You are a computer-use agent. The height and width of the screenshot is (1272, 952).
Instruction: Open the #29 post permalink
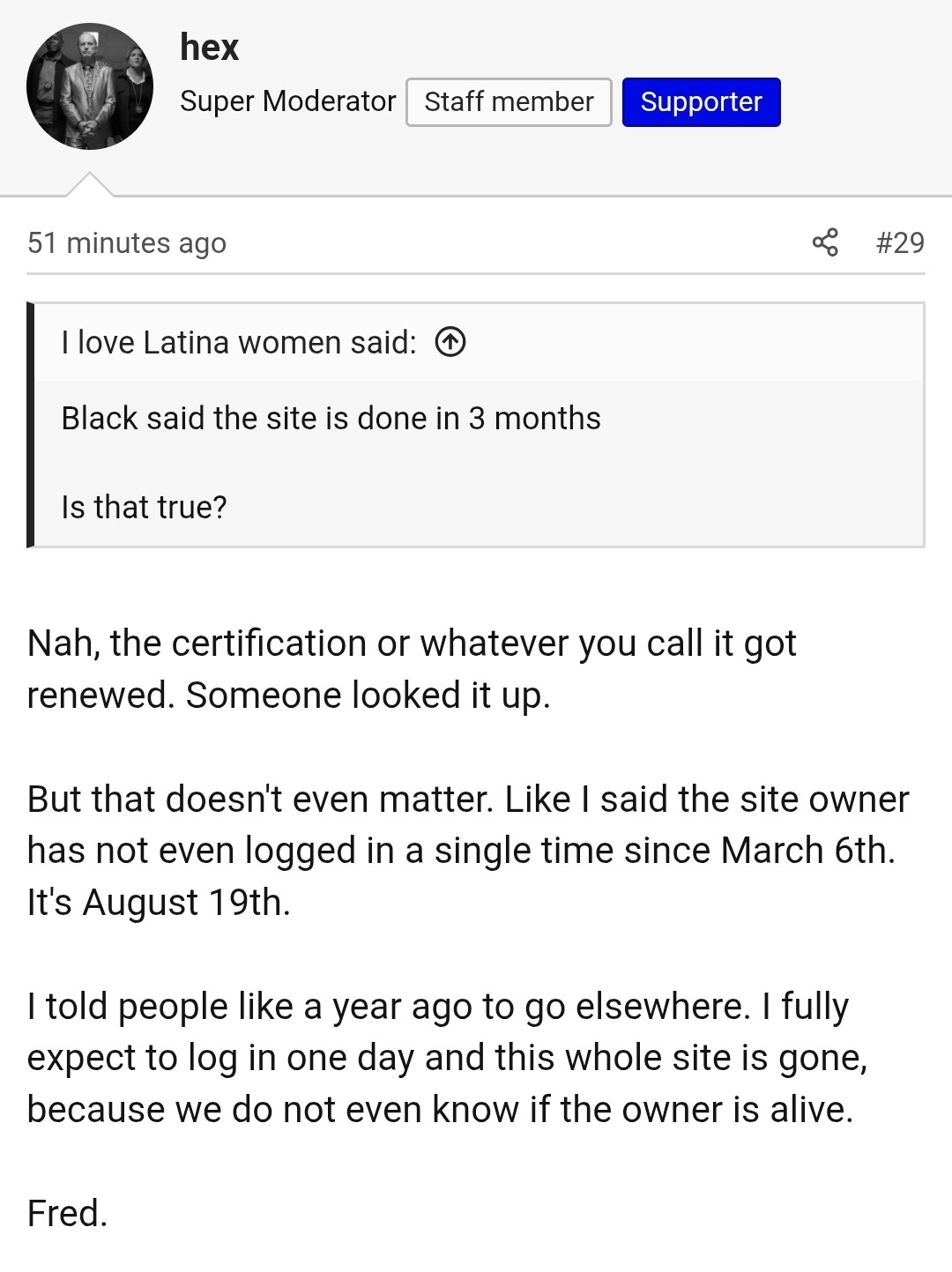point(900,242)
